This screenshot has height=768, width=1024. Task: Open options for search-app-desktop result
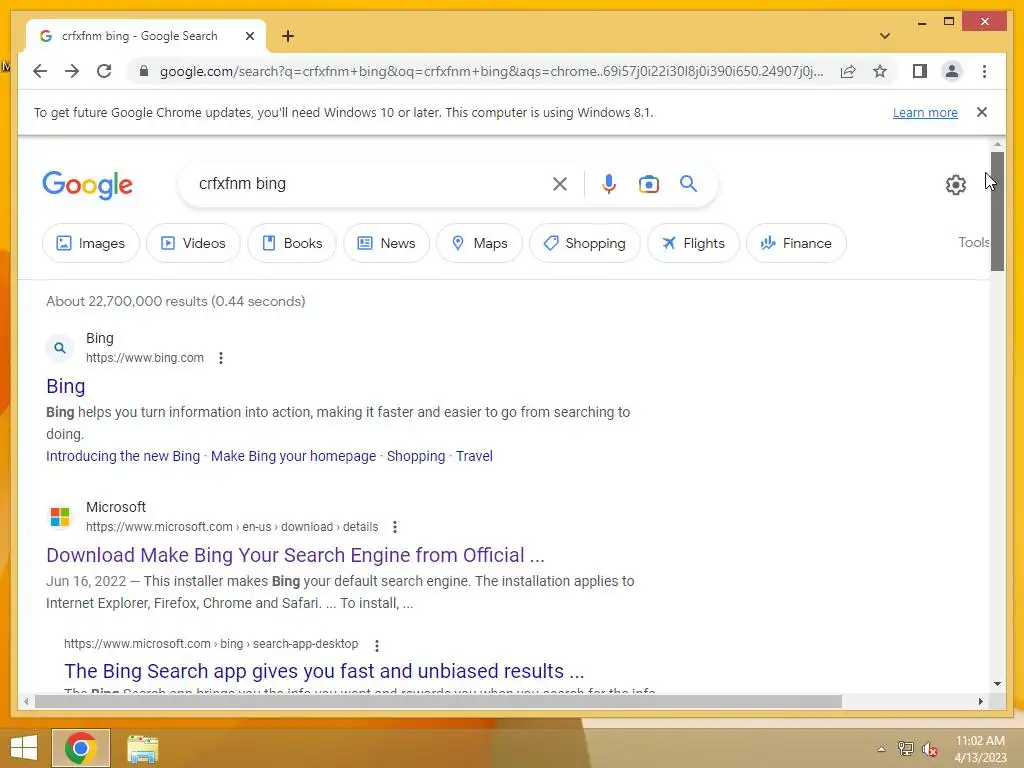point(377,645)
